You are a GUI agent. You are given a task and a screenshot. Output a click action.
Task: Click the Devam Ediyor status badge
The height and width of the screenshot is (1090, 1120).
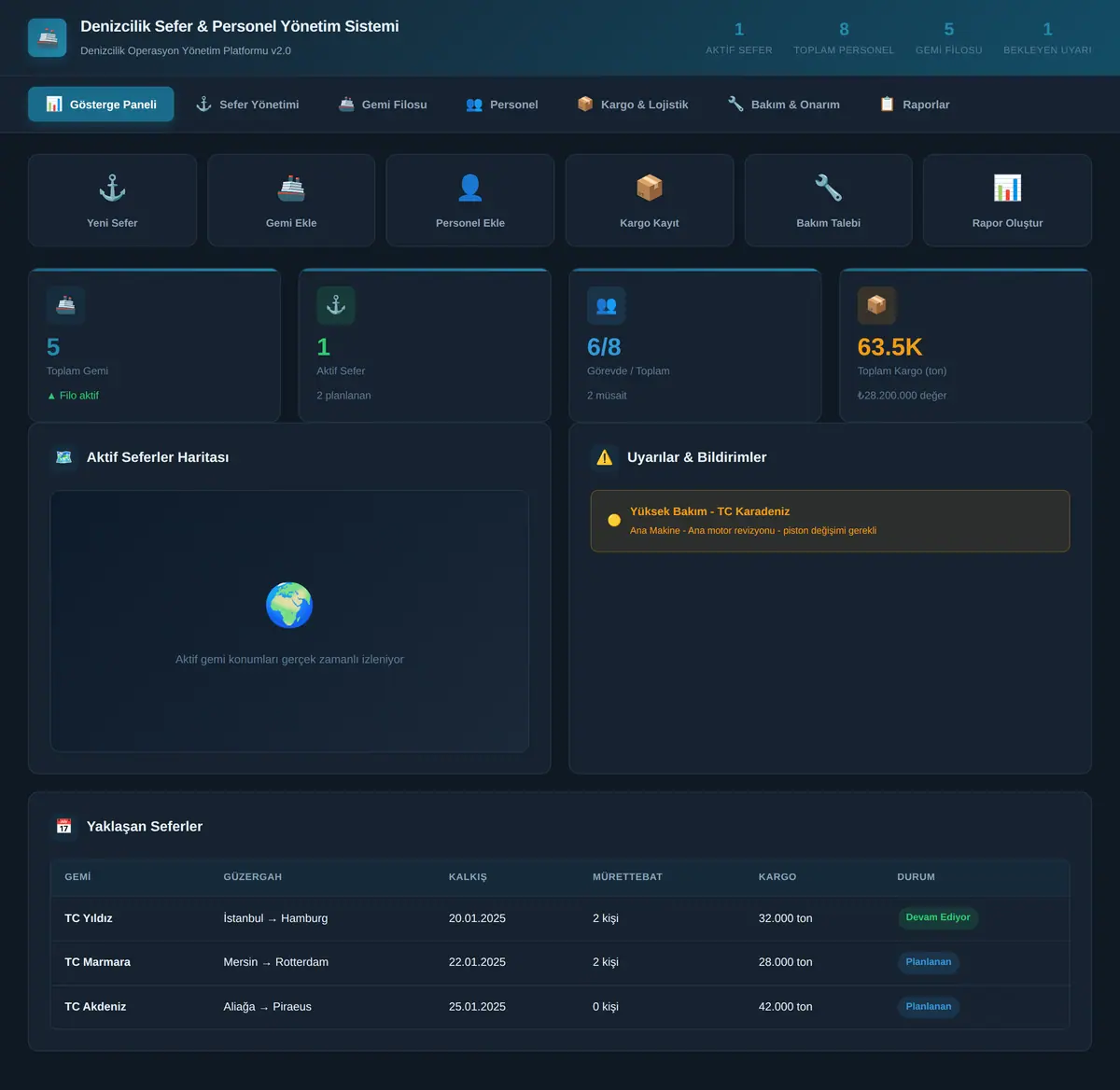tap(938, 917)
